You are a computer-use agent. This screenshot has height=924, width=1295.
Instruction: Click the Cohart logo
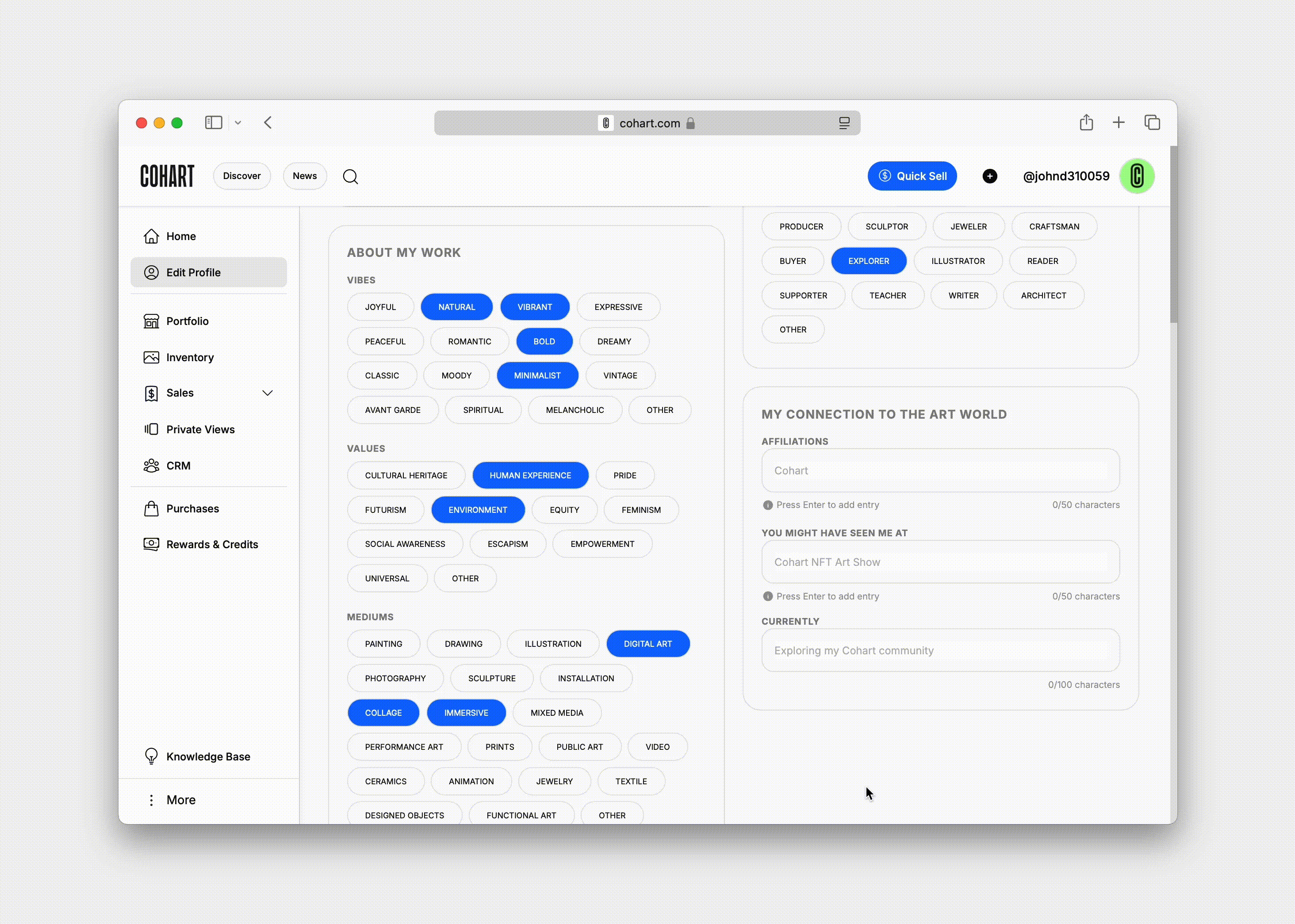tap(167, 176)
